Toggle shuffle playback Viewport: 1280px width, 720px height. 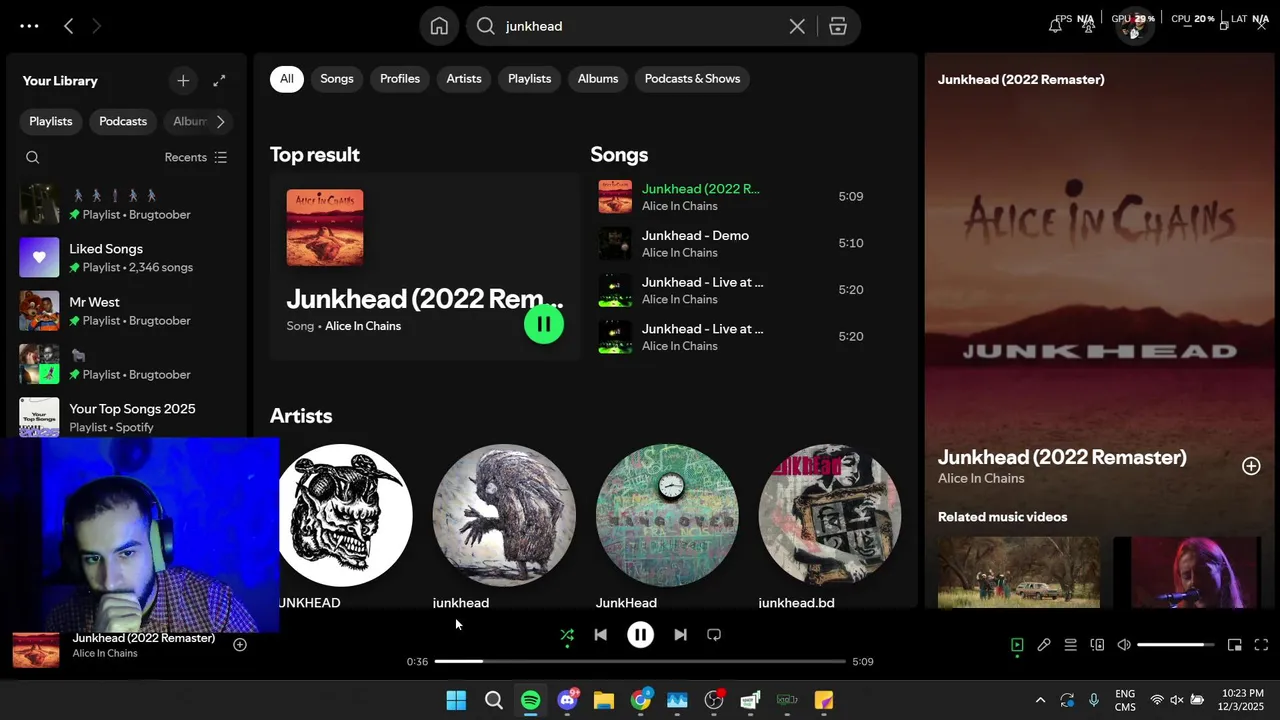click(567, 635)
